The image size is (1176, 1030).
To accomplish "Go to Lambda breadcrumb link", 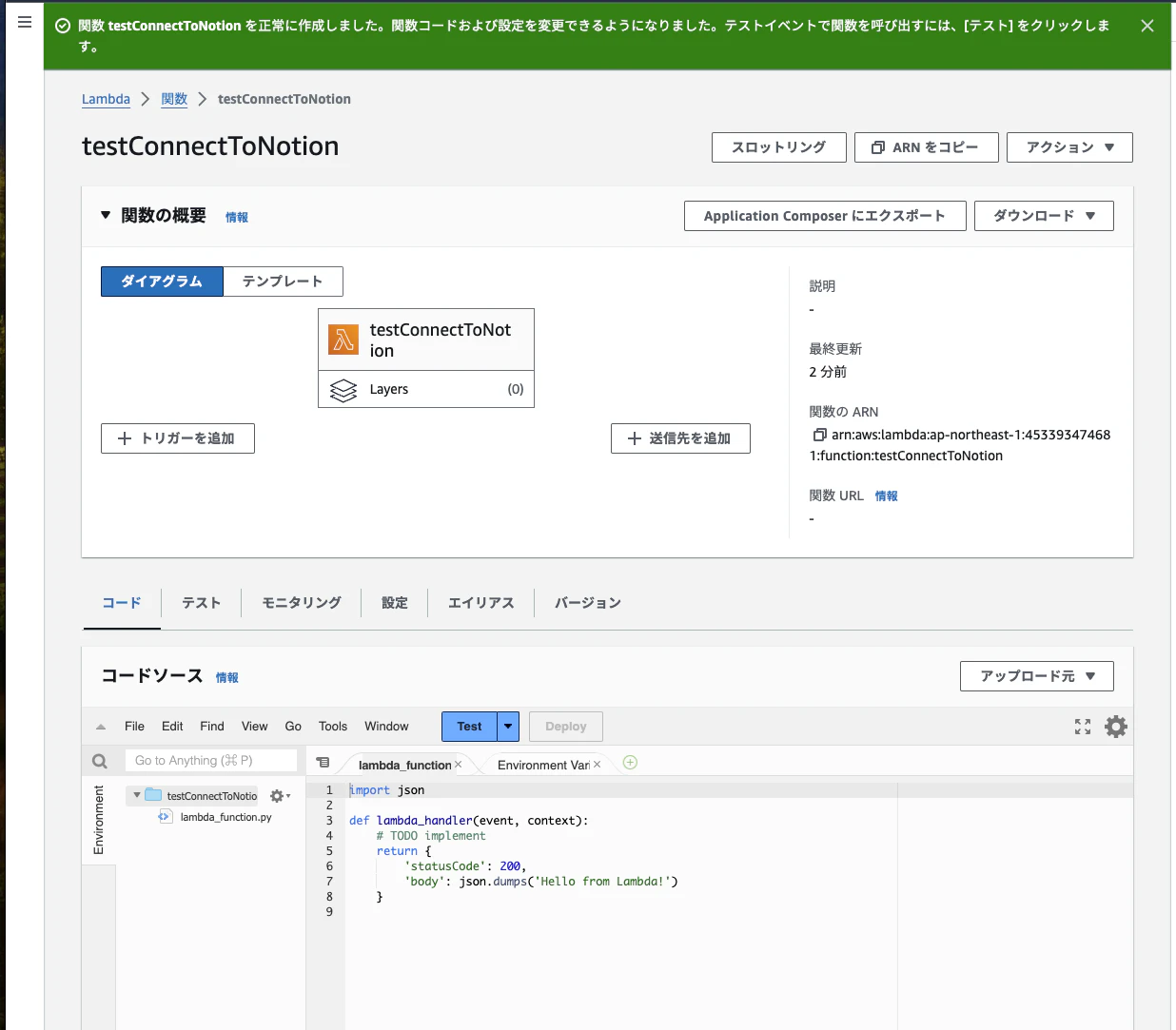I will coord(106,99).
